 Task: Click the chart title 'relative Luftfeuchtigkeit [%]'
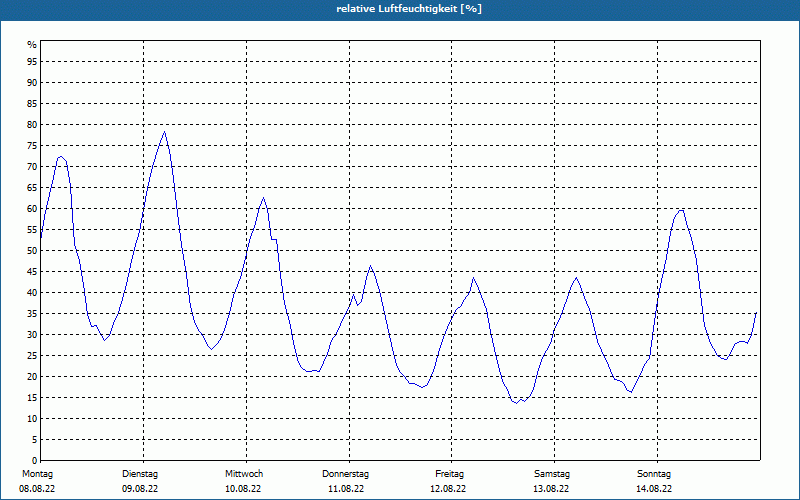(x=409, y=9)
